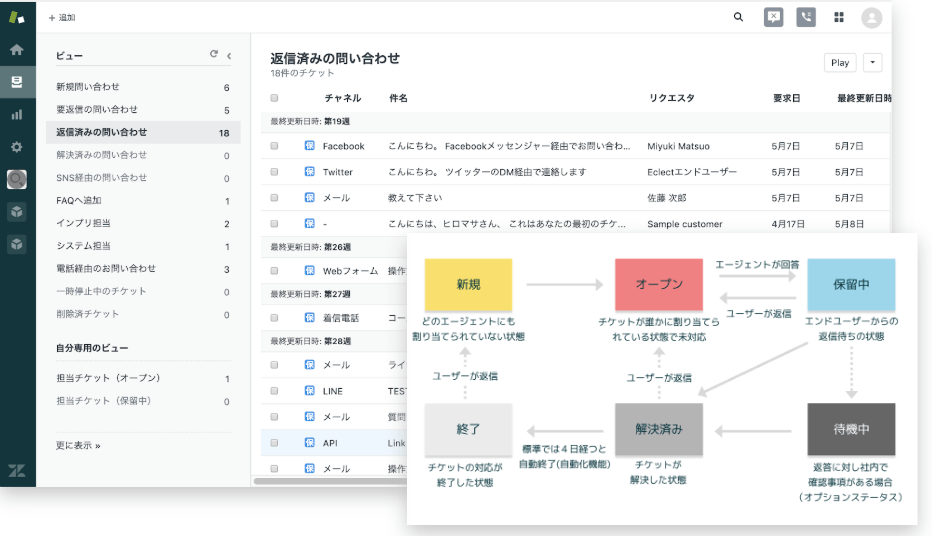Refresh the views list

pos(213,55)
